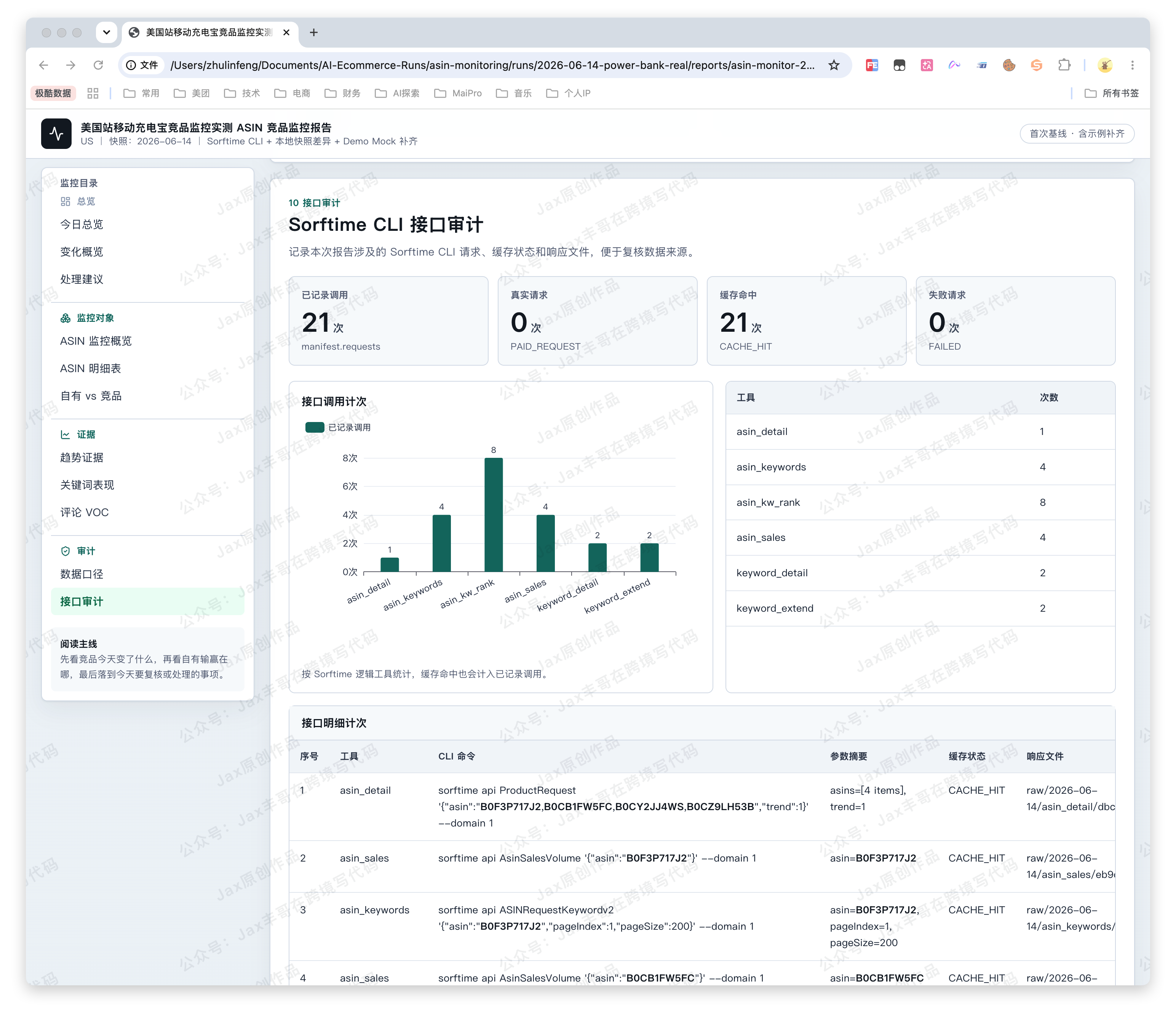The image size is (1176, 1020).
Task: Click CACHE_HIT in the row 1 asin_detail entry
Action: (976, 791)
